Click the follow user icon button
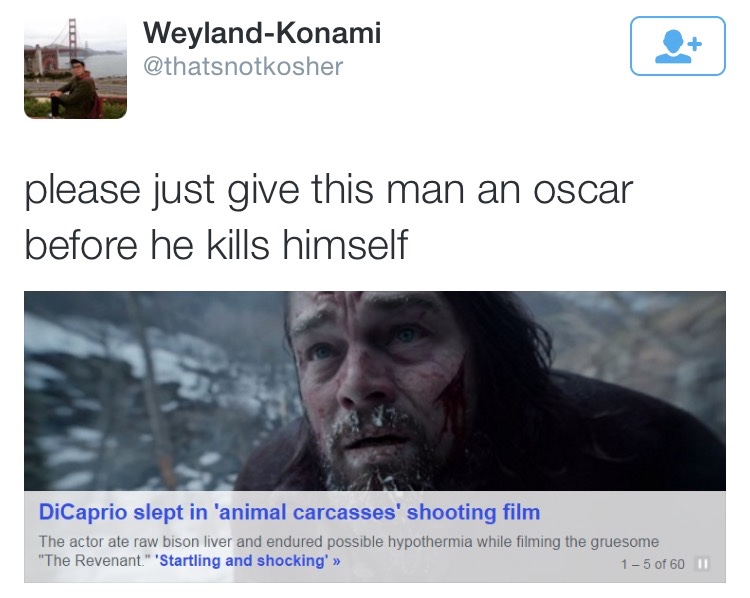The height and width of the screenshot is (598, 750). [x=677, y=47]
